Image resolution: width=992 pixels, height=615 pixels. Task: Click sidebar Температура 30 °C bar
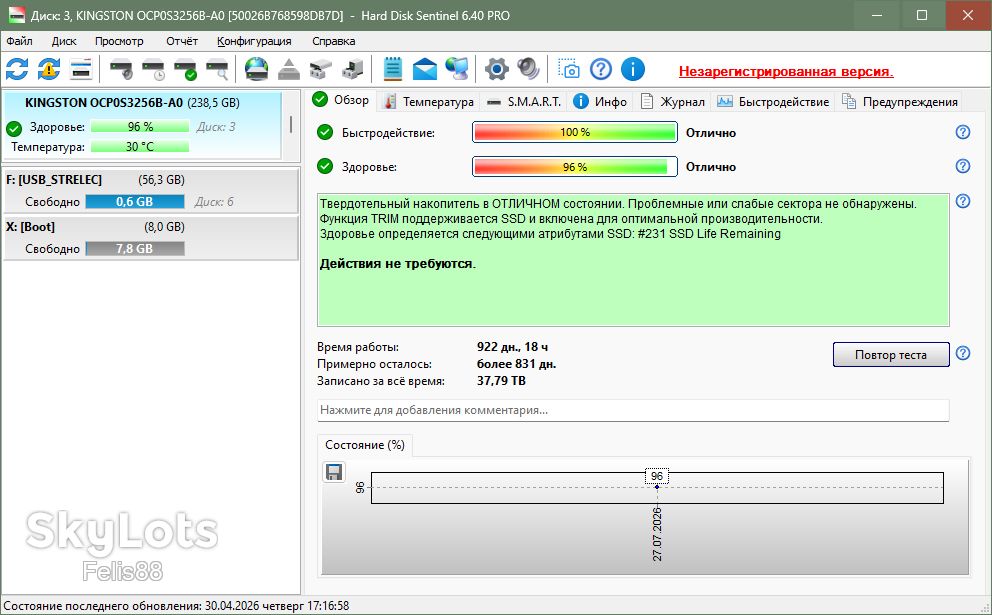[x=140, y=147]
